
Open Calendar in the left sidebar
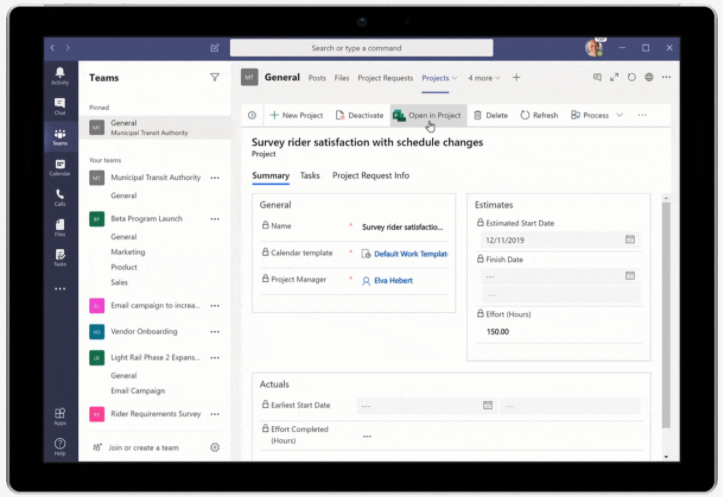[60, 167]
